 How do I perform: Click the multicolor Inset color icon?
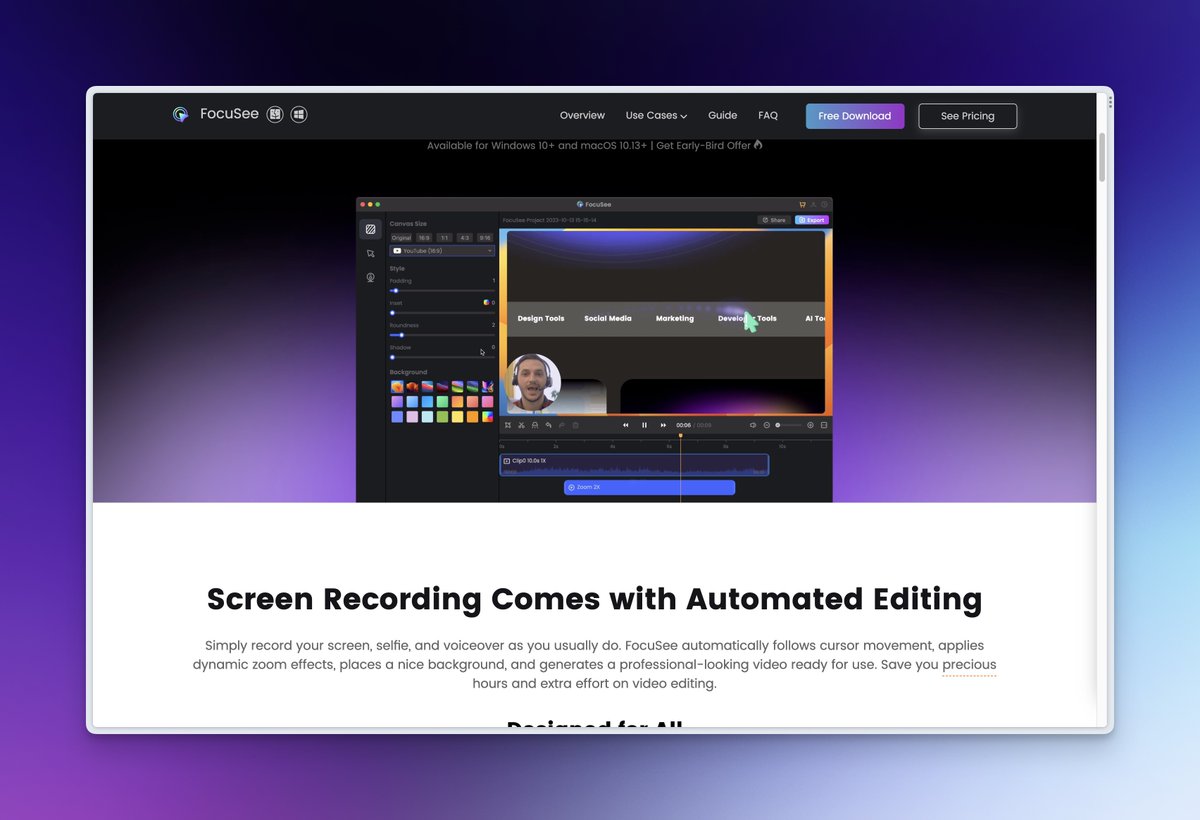pyautogui.click(x=486, y=302)
